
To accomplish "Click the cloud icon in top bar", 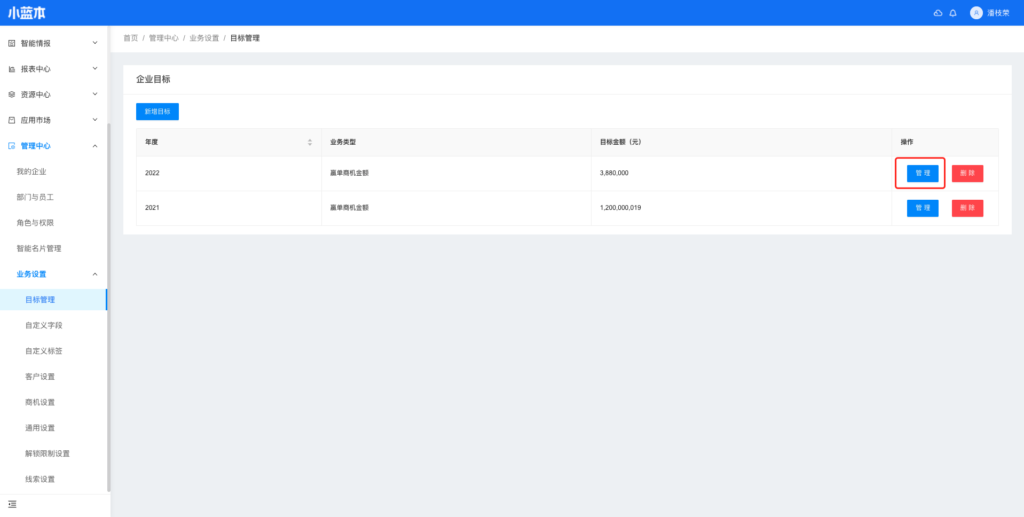I will [x=937, y=13].
